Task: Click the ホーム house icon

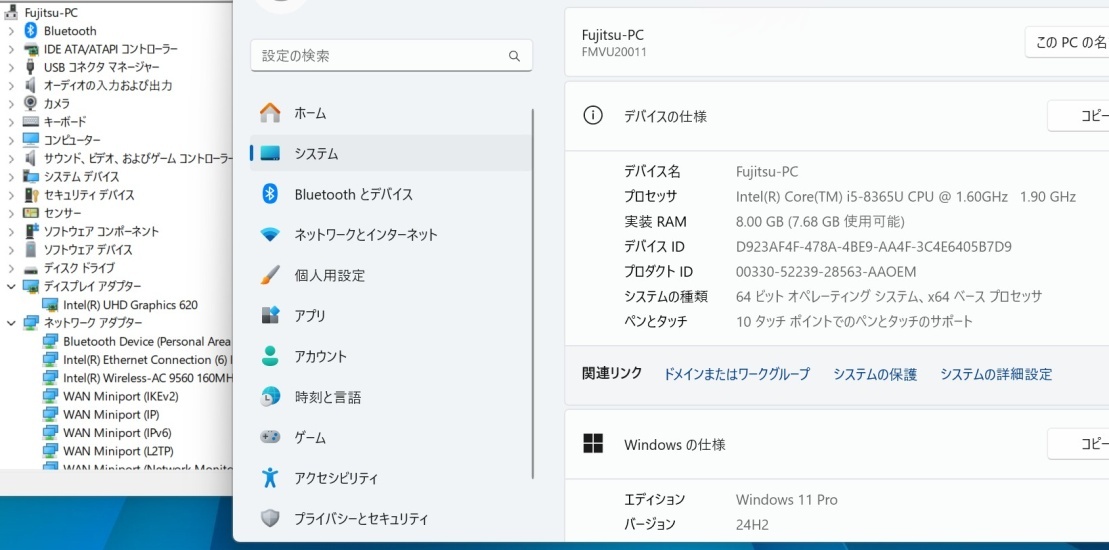Action: 269,112
